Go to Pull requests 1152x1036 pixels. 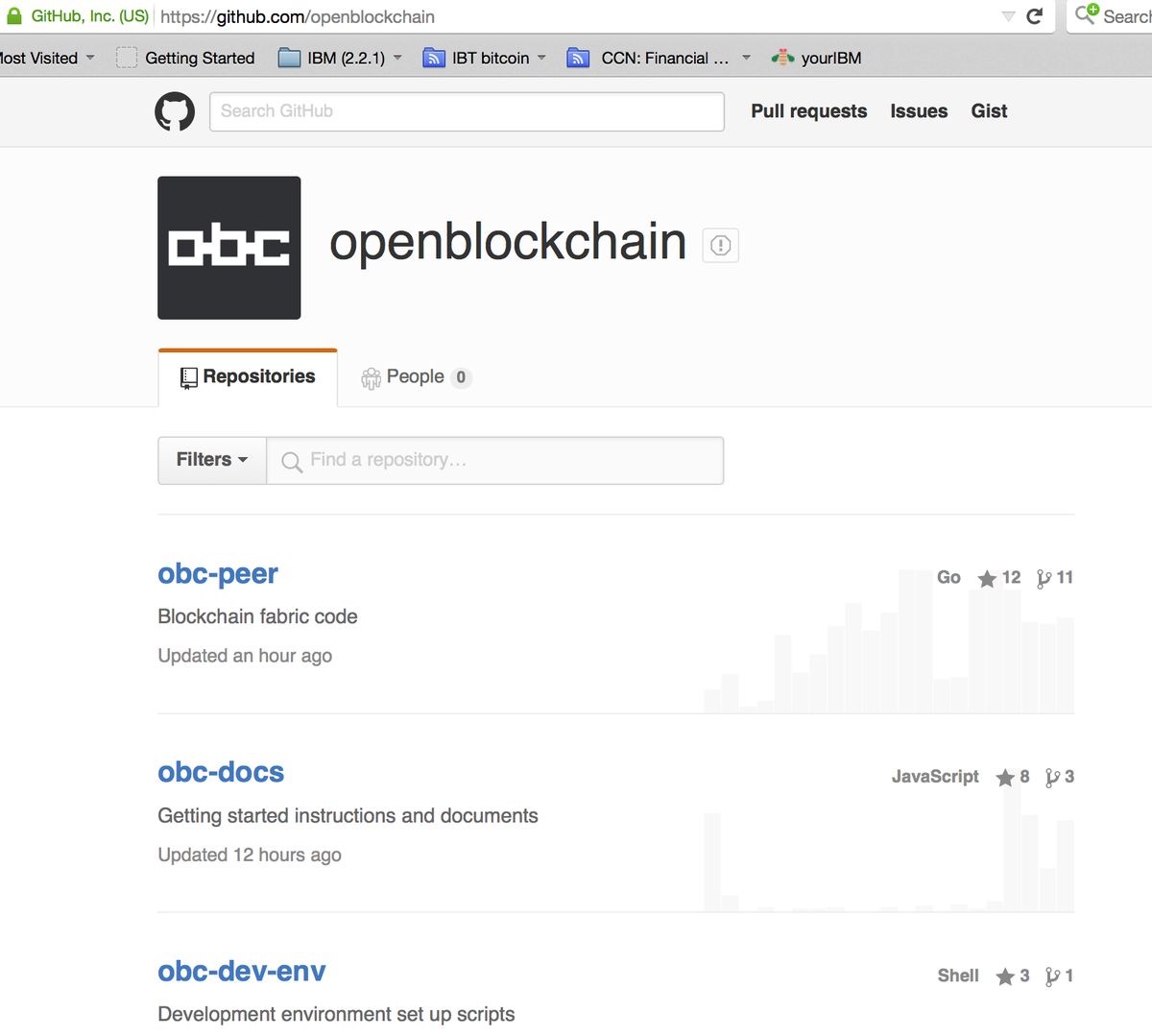(809, 111)
